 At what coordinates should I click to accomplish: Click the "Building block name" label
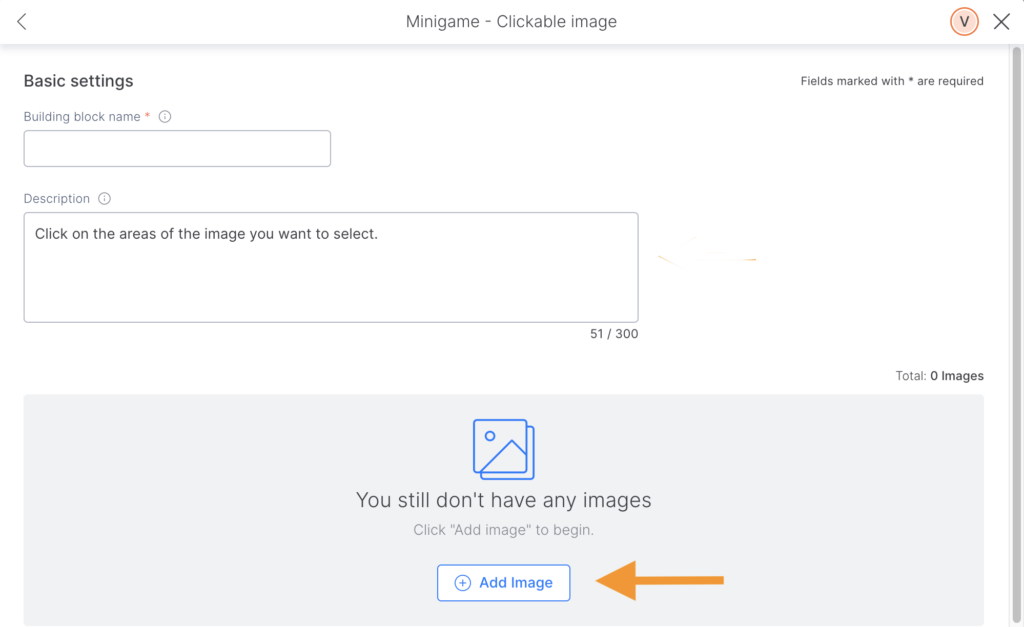coord(83,117)
